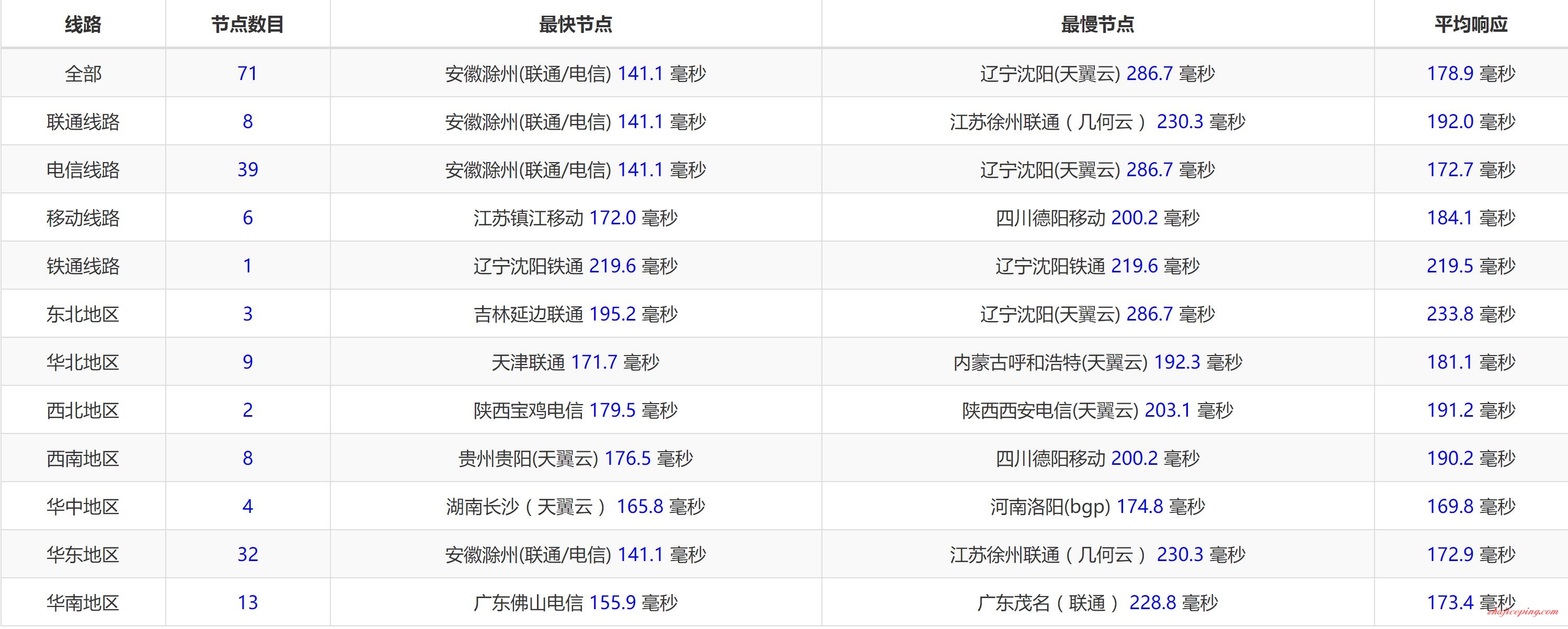Click the 最慢节点 column header
Image resolution: width=1568 pixels, height=629 pixels.
click(x=1097, y=25)
